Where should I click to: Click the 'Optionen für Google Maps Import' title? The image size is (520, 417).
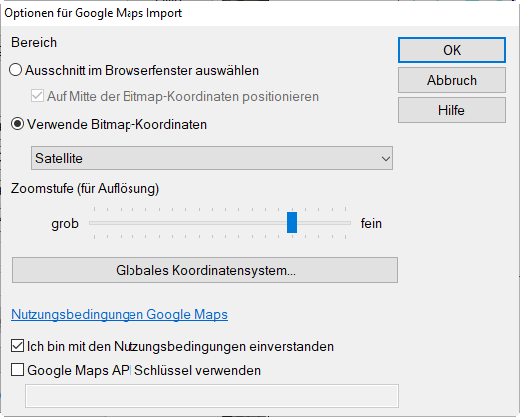pos(93,13)
